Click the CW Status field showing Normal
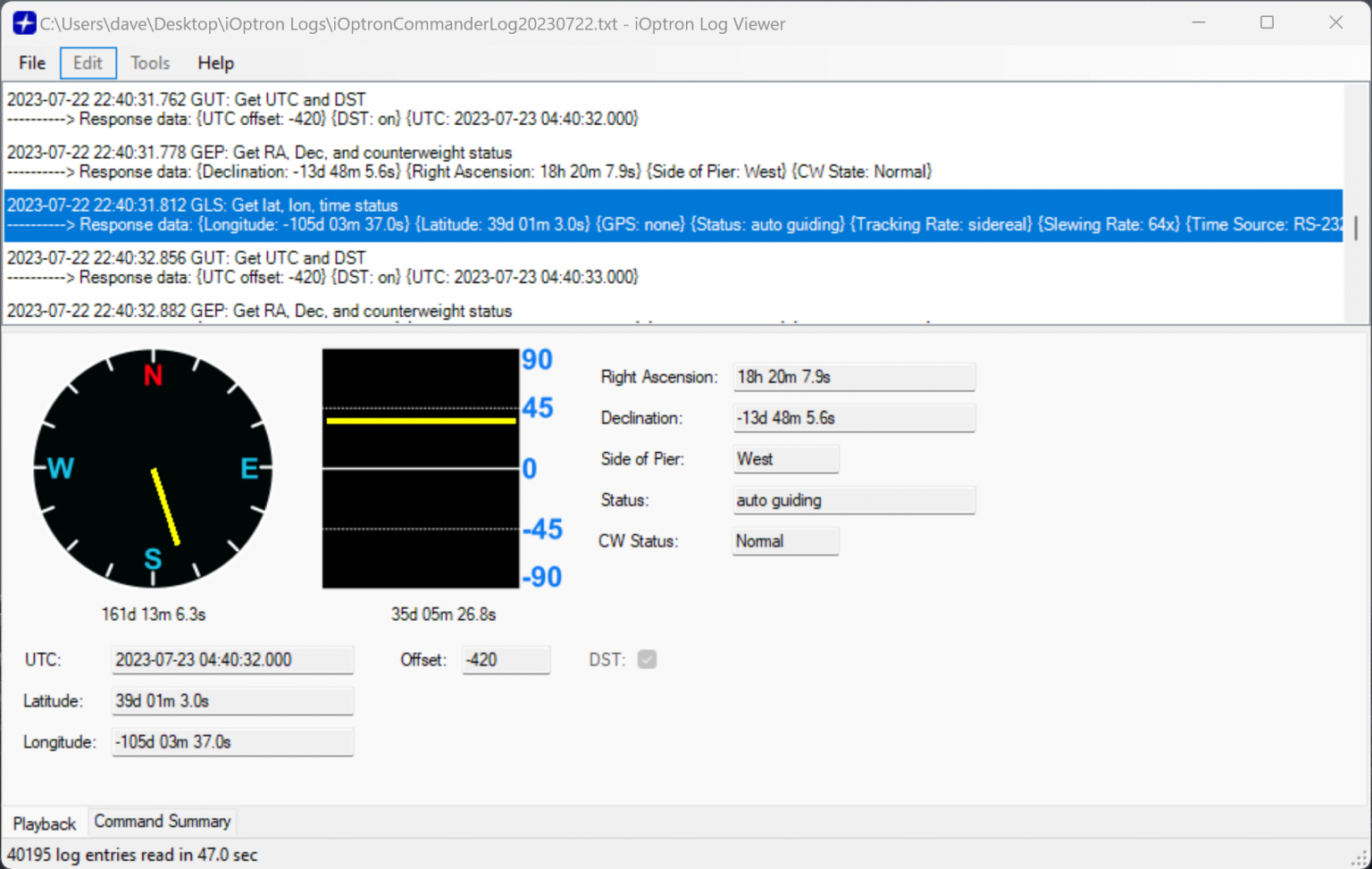The height and width of the screenshot is (869, 1372). point(784,540)
